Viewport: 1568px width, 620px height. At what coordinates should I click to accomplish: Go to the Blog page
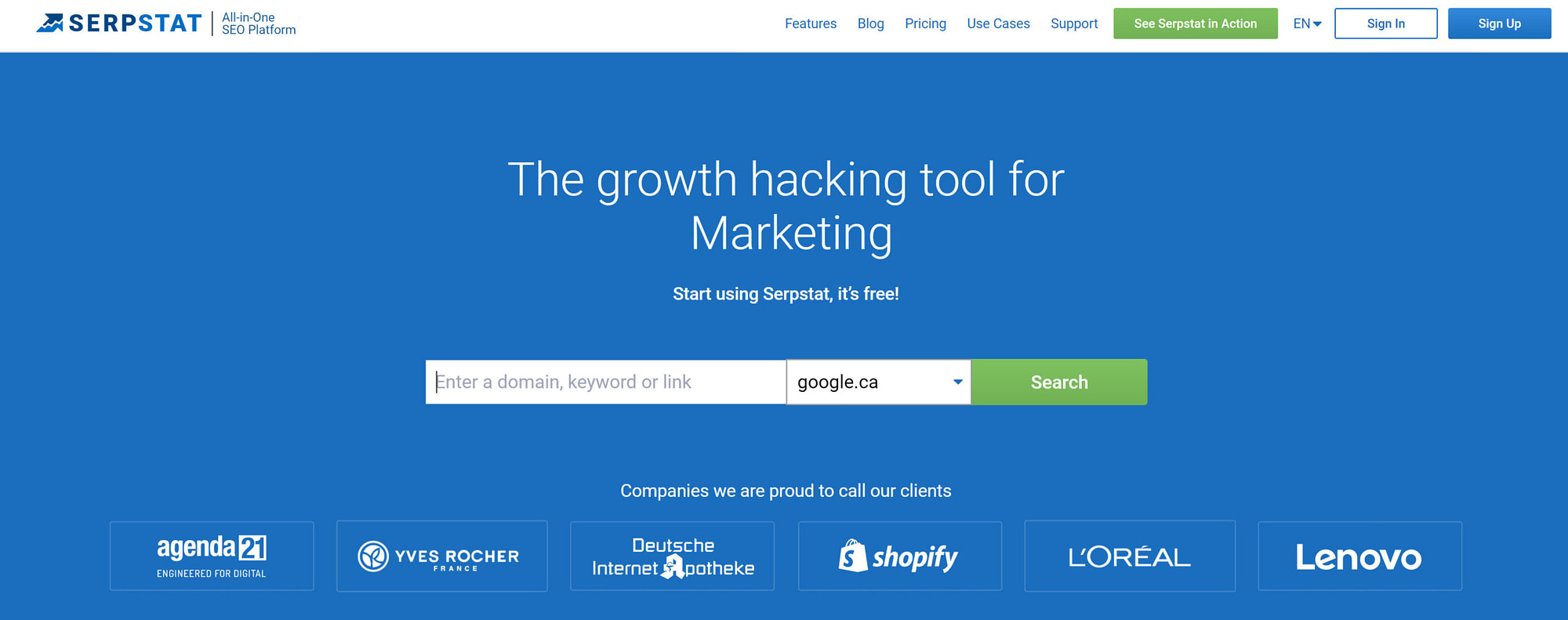point(870,24)
